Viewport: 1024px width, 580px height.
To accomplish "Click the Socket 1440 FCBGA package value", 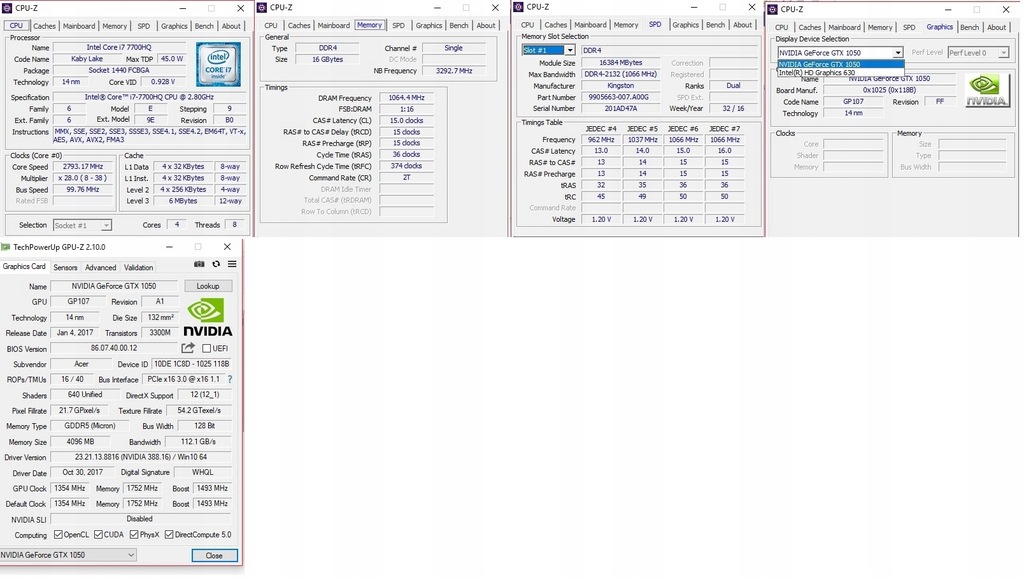I will tap(119, 70).
